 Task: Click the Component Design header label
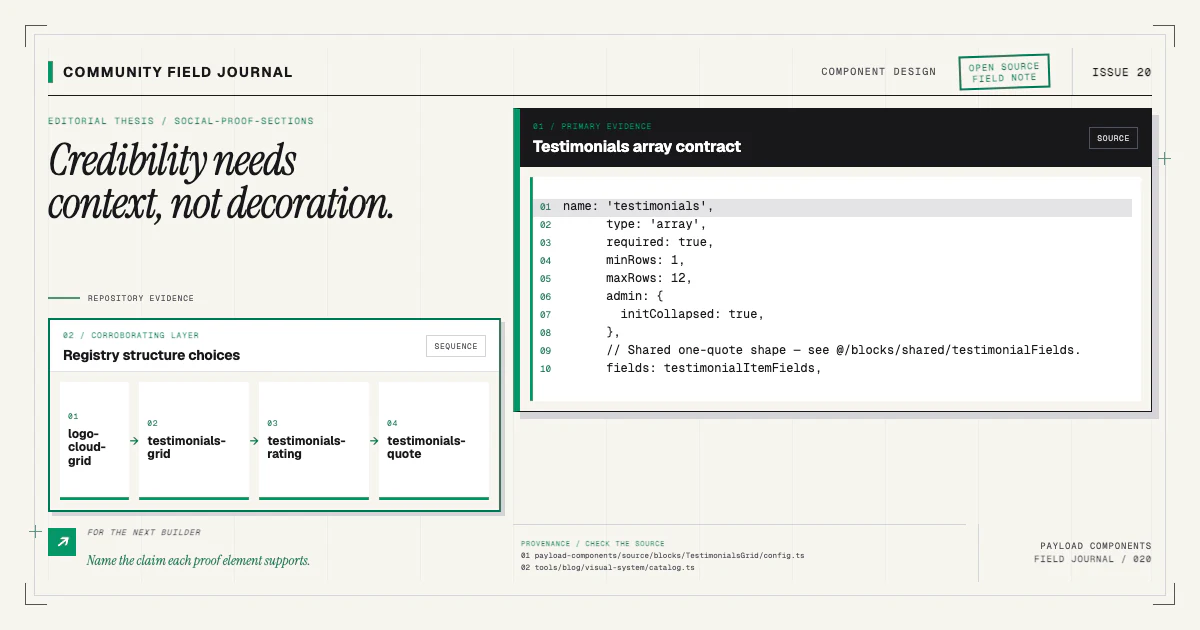879,72
